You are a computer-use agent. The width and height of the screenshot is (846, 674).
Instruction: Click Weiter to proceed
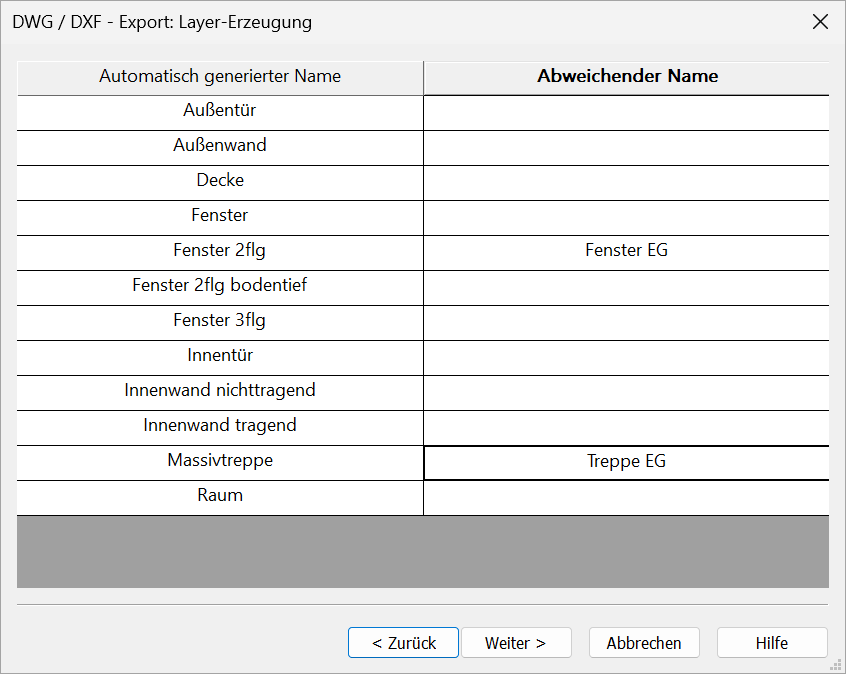(516, 642)
